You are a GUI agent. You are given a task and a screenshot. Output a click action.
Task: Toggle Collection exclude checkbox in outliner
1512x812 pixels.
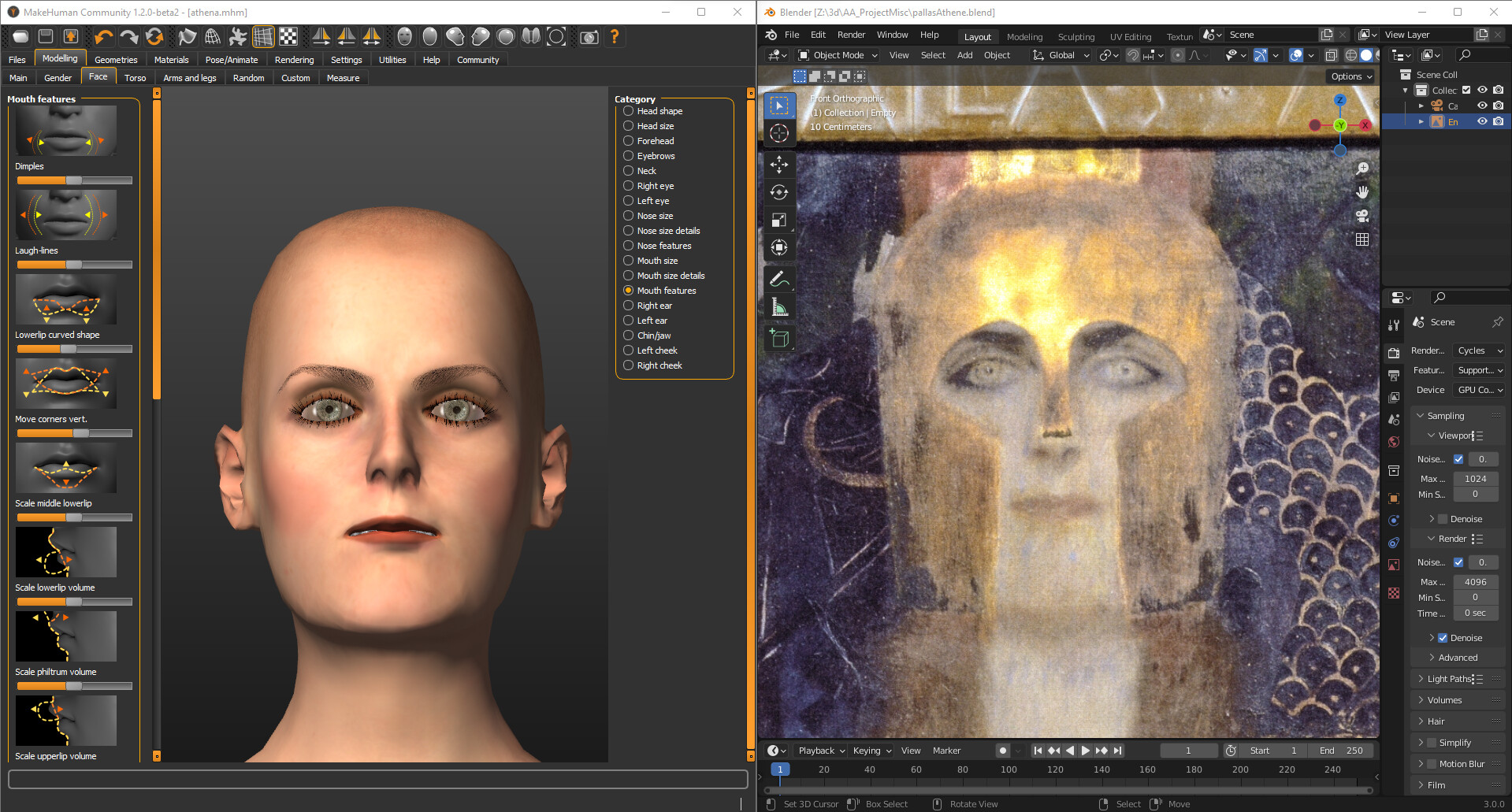1466,90
